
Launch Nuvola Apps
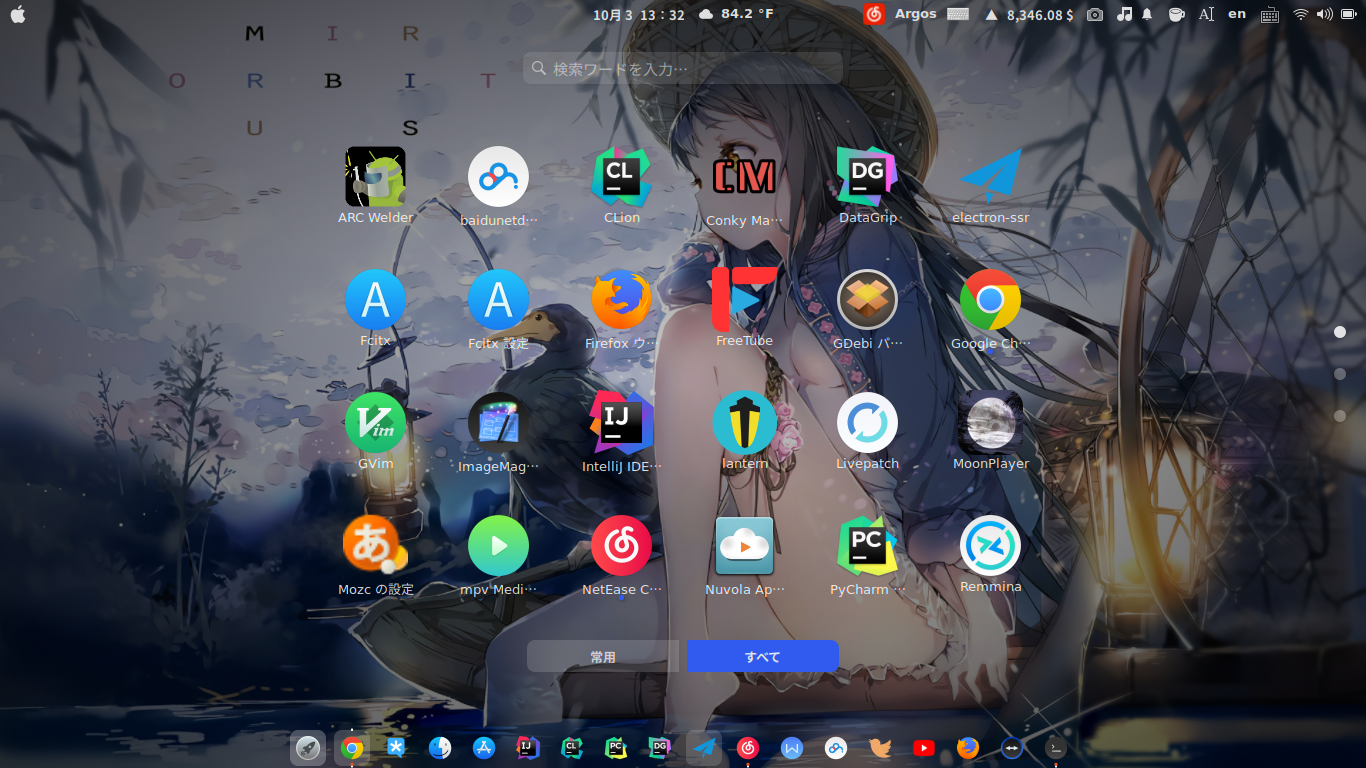point(744,546)
